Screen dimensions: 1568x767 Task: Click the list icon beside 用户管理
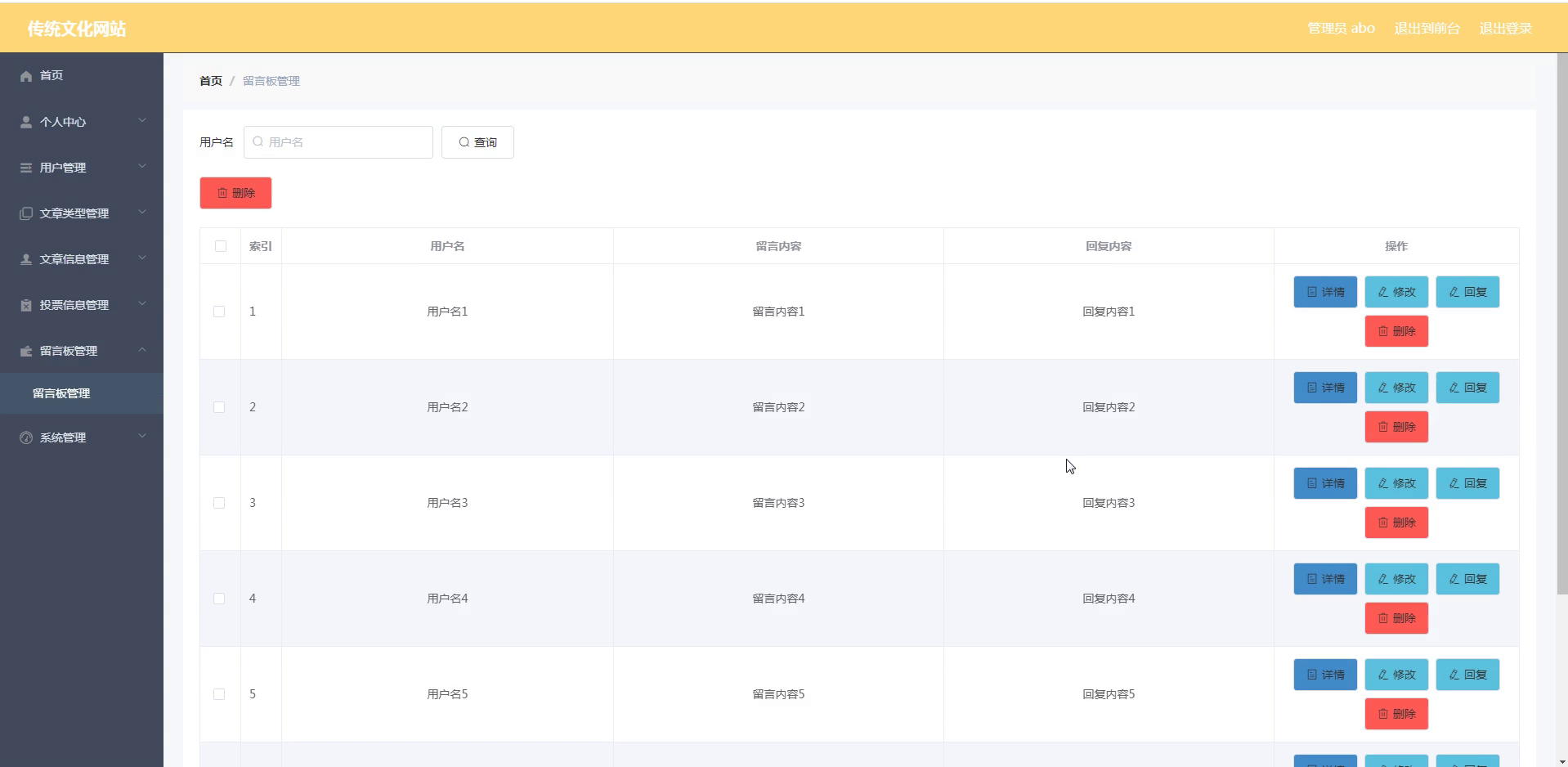(x=26, y=168)
